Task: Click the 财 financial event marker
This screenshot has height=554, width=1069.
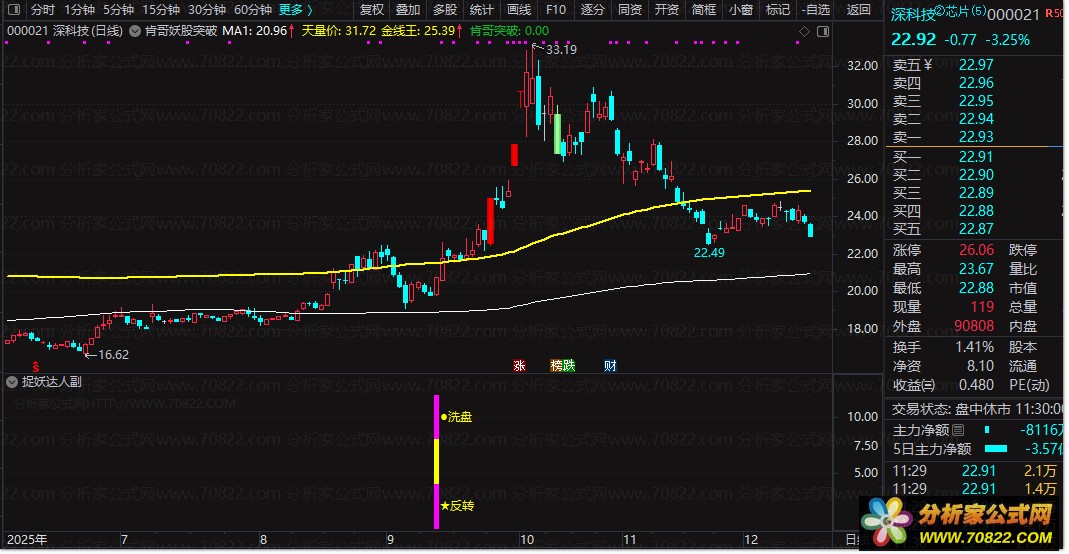Action: 609,366
